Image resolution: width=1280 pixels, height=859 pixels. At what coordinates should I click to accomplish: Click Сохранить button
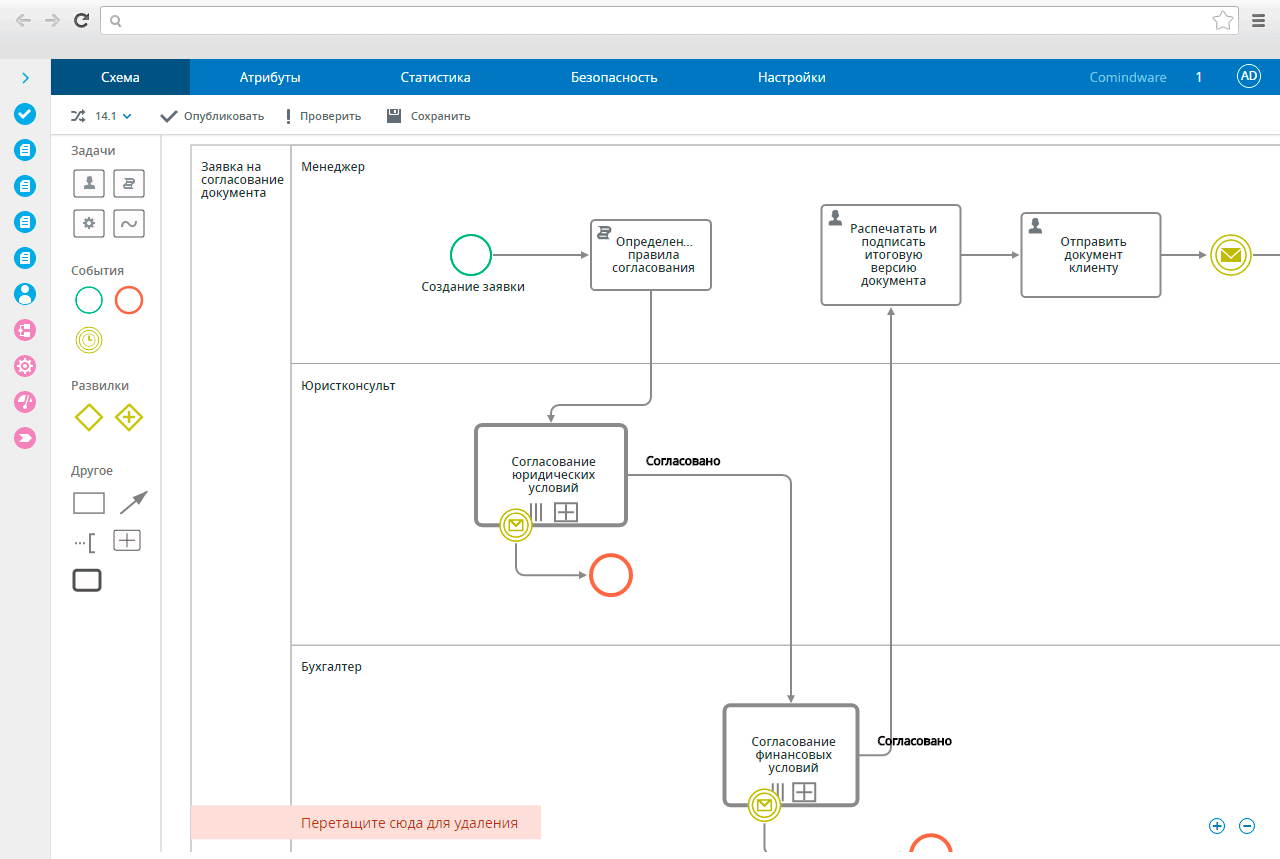(x=429, y=116)
